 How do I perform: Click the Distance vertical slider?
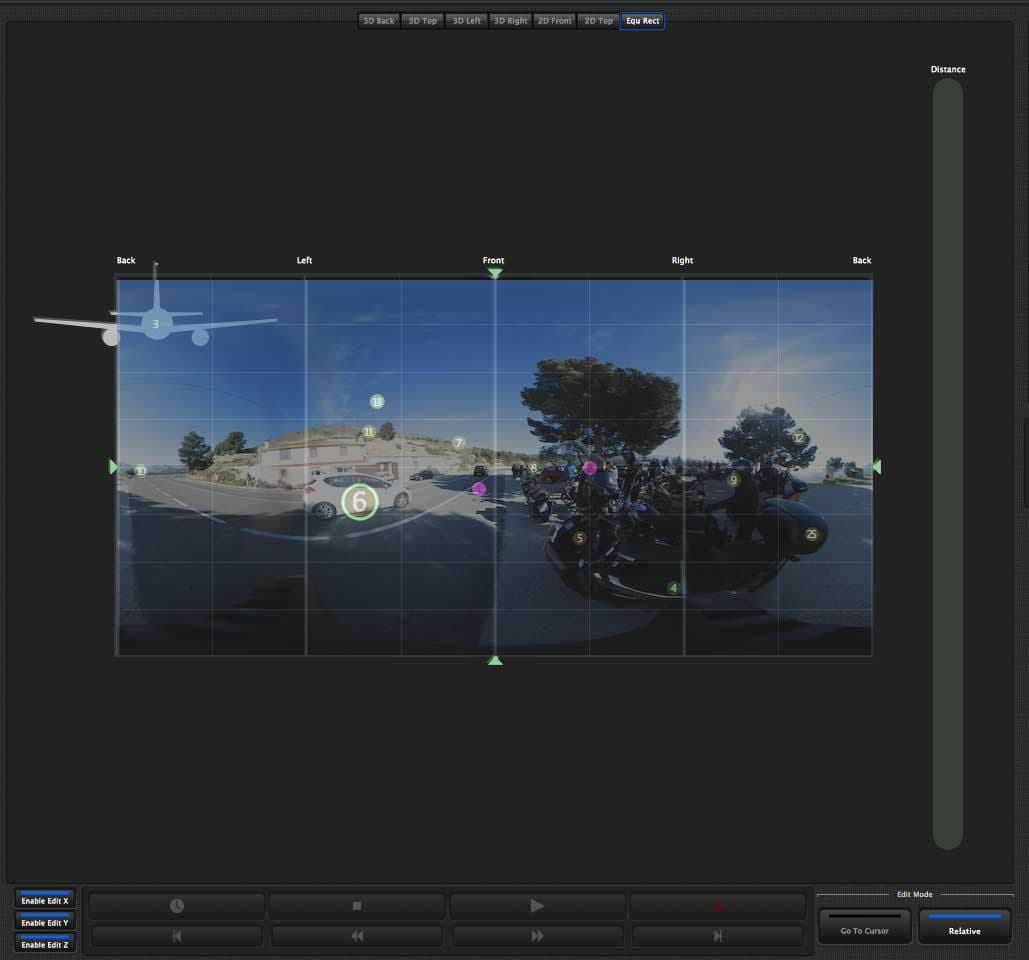[x=947, y=463]
